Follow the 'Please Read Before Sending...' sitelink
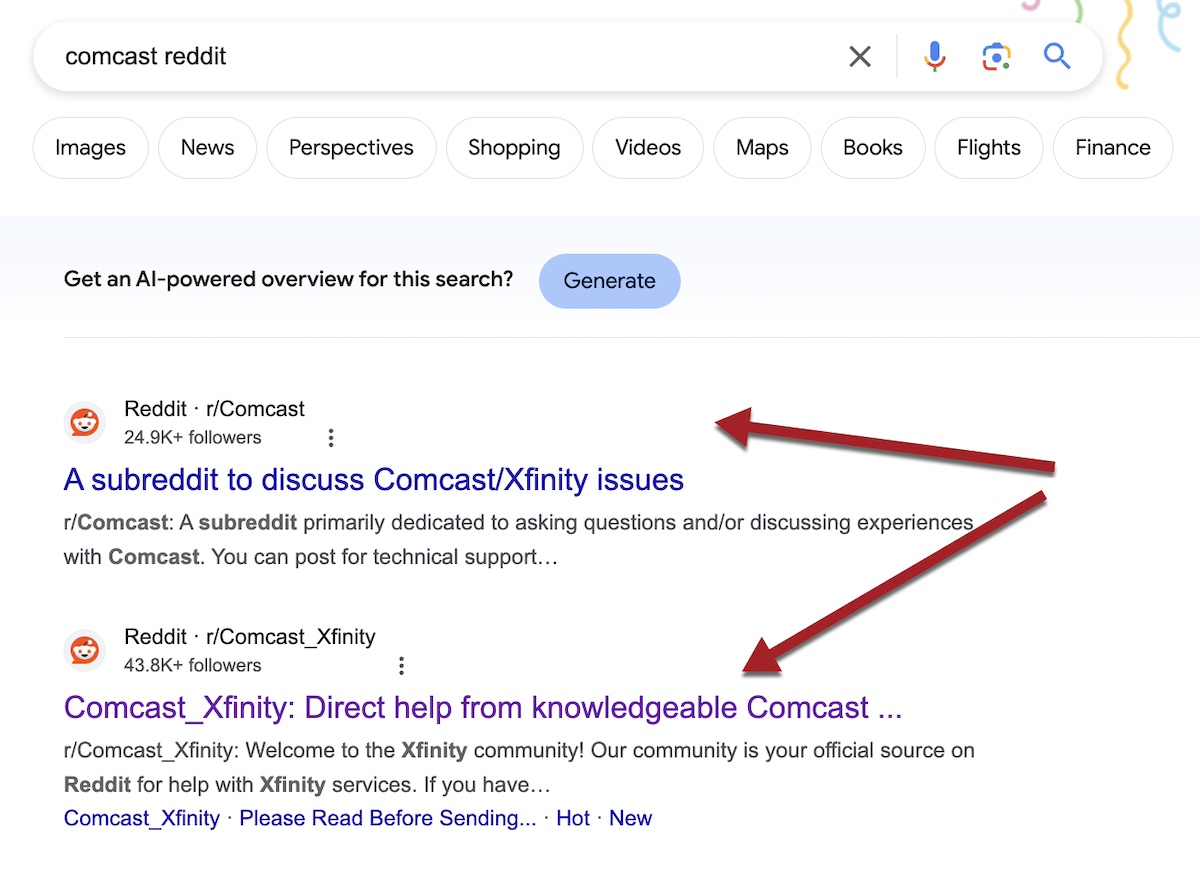1200x884 pixels. 388,818
